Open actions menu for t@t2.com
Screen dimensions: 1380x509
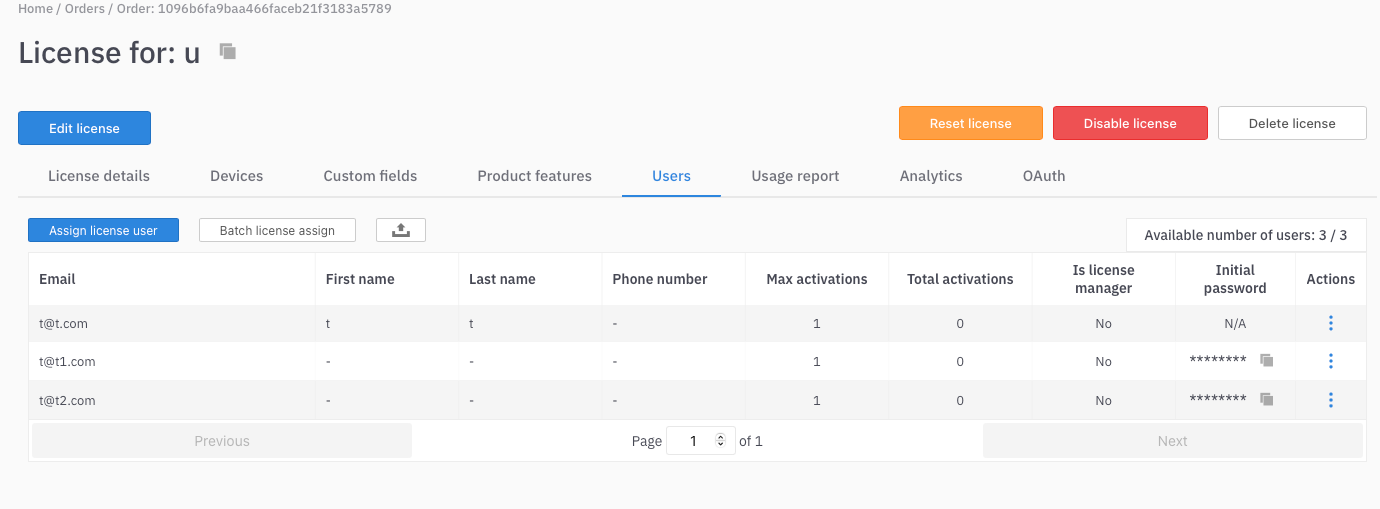tap(1330, 400)
